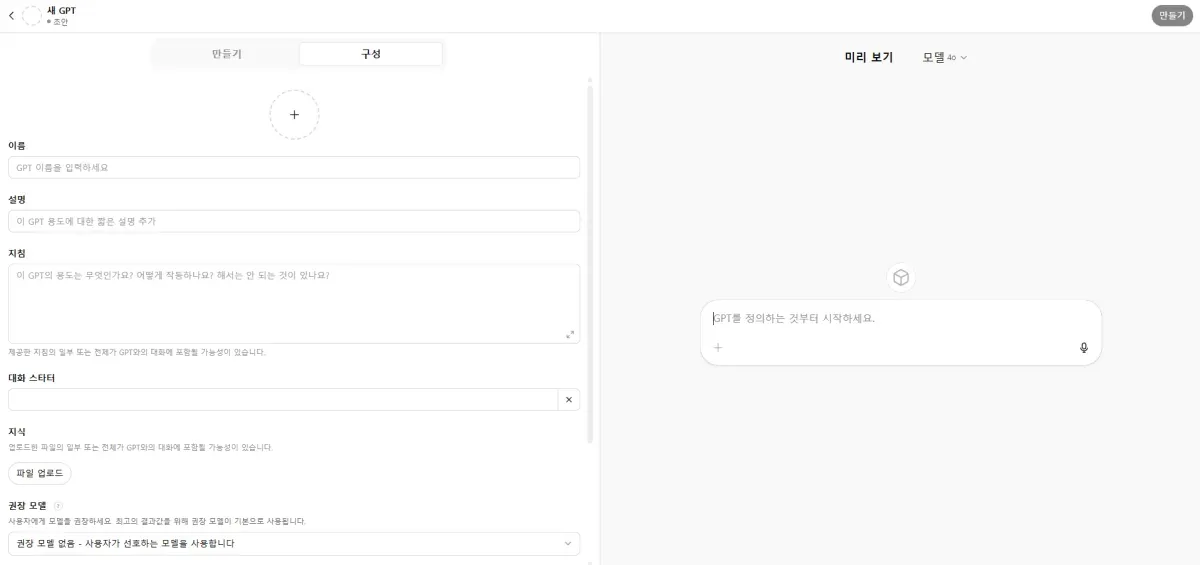Click the configuration panel vertical scrollbar

coord(590,264)
